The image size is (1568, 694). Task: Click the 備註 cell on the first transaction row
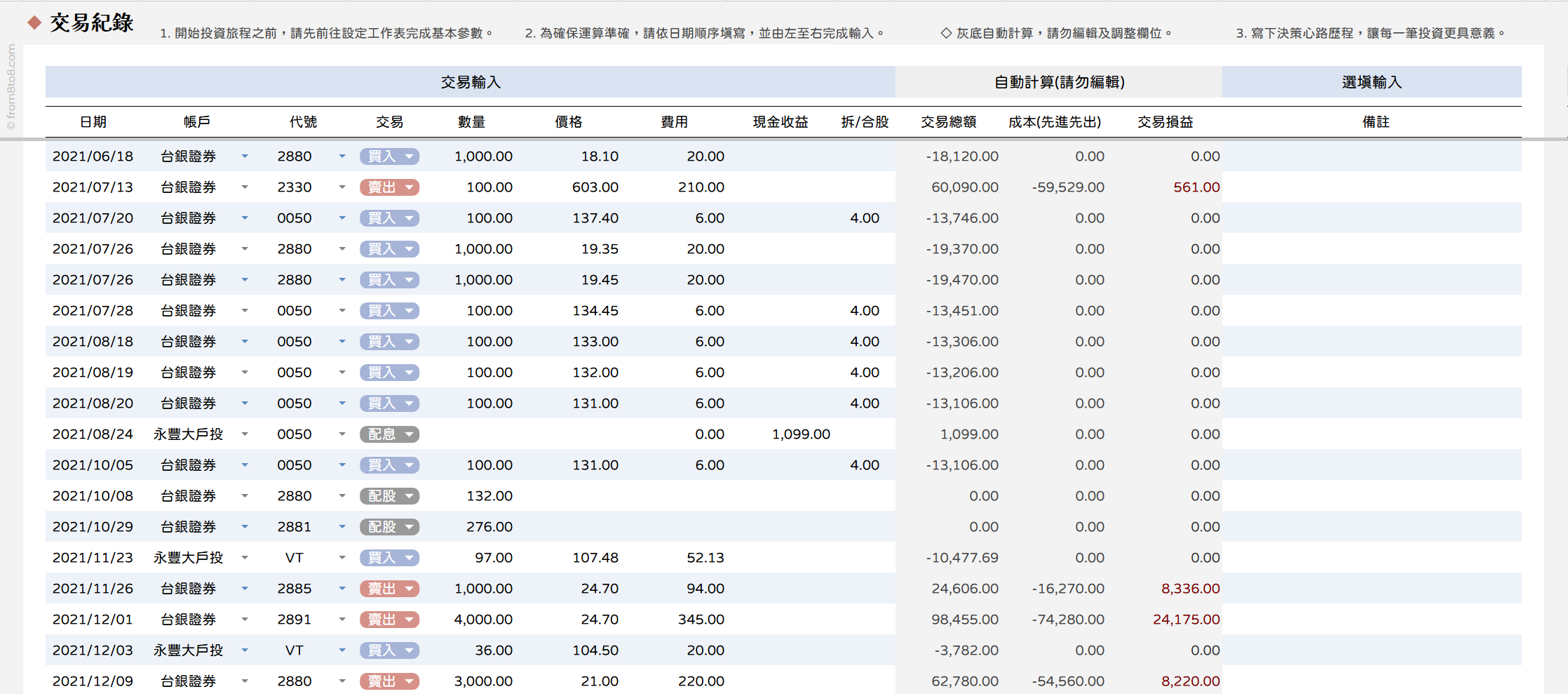[1372, 156]
